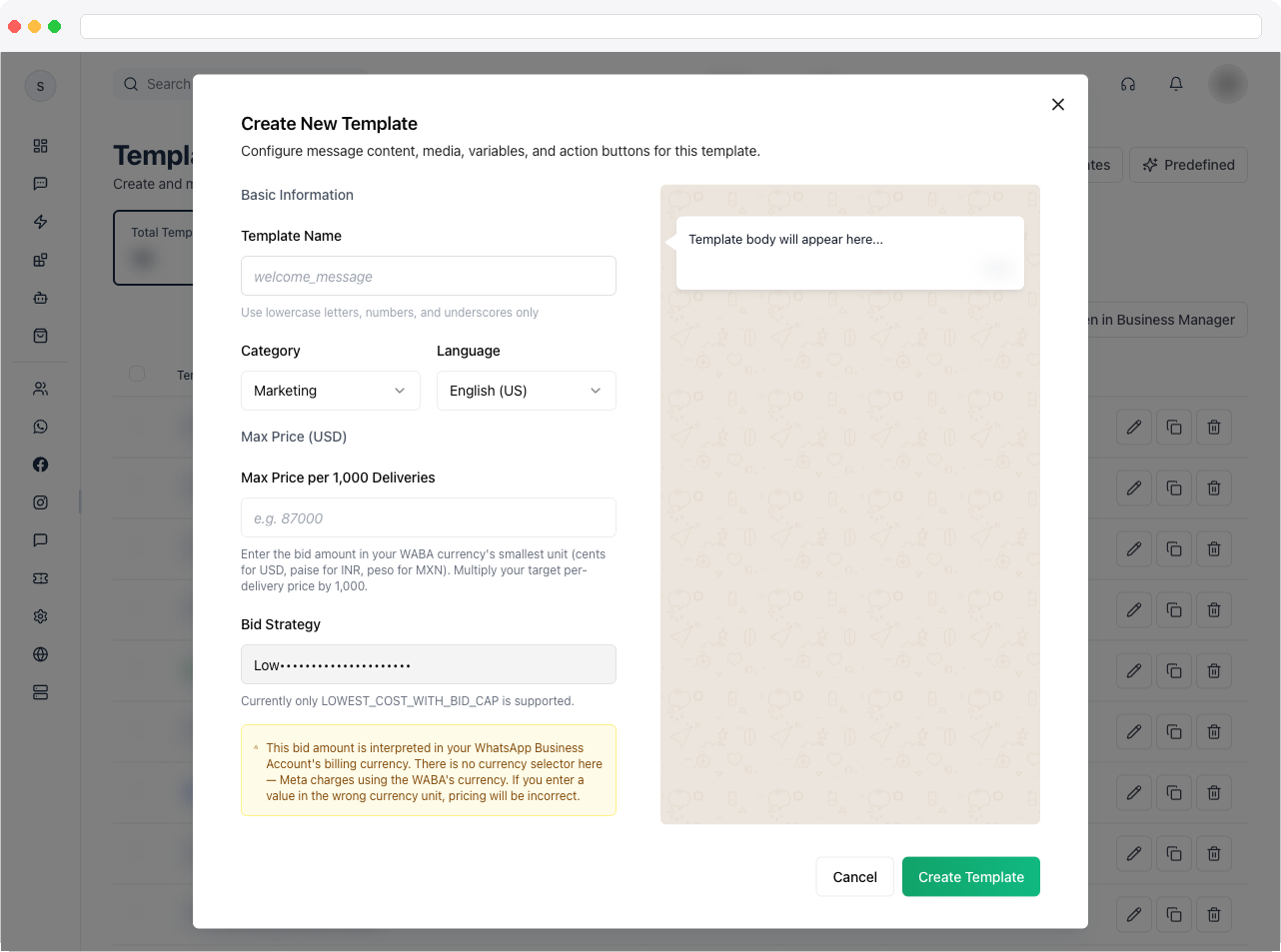Viewport: 1281px width, 952px height.
Task: Toggle the select-all checkbox in templates table
Action: pyautogui.click(x=137, y=374)
